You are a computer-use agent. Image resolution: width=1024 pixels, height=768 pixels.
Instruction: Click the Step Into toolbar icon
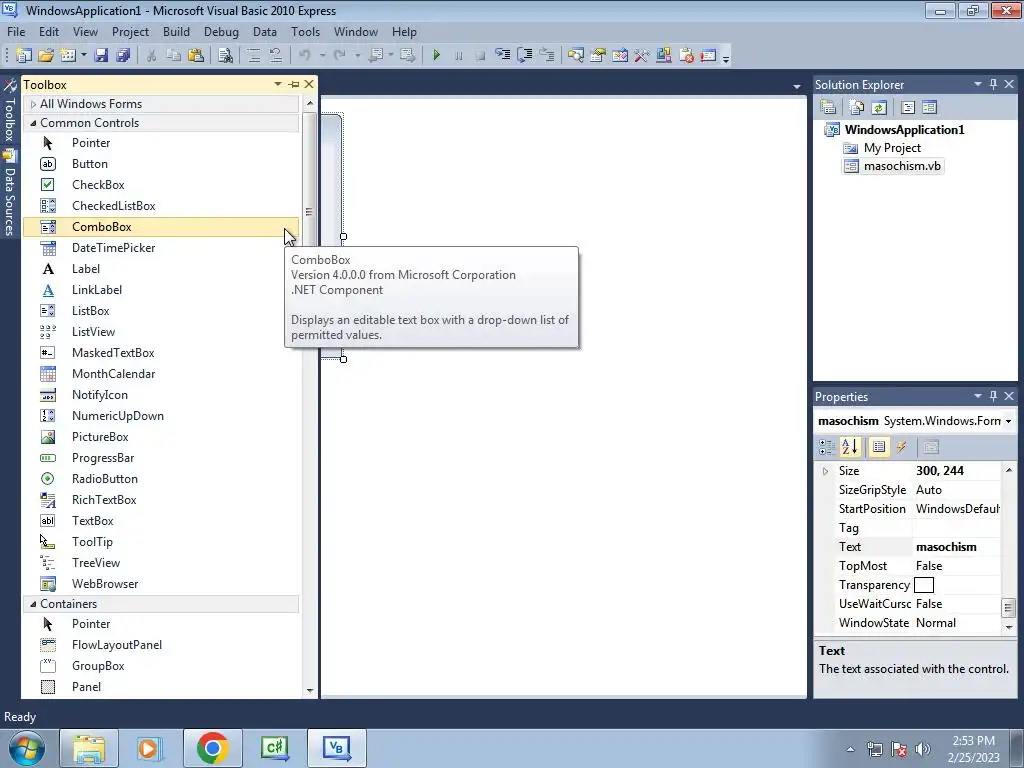coord(502,56)
